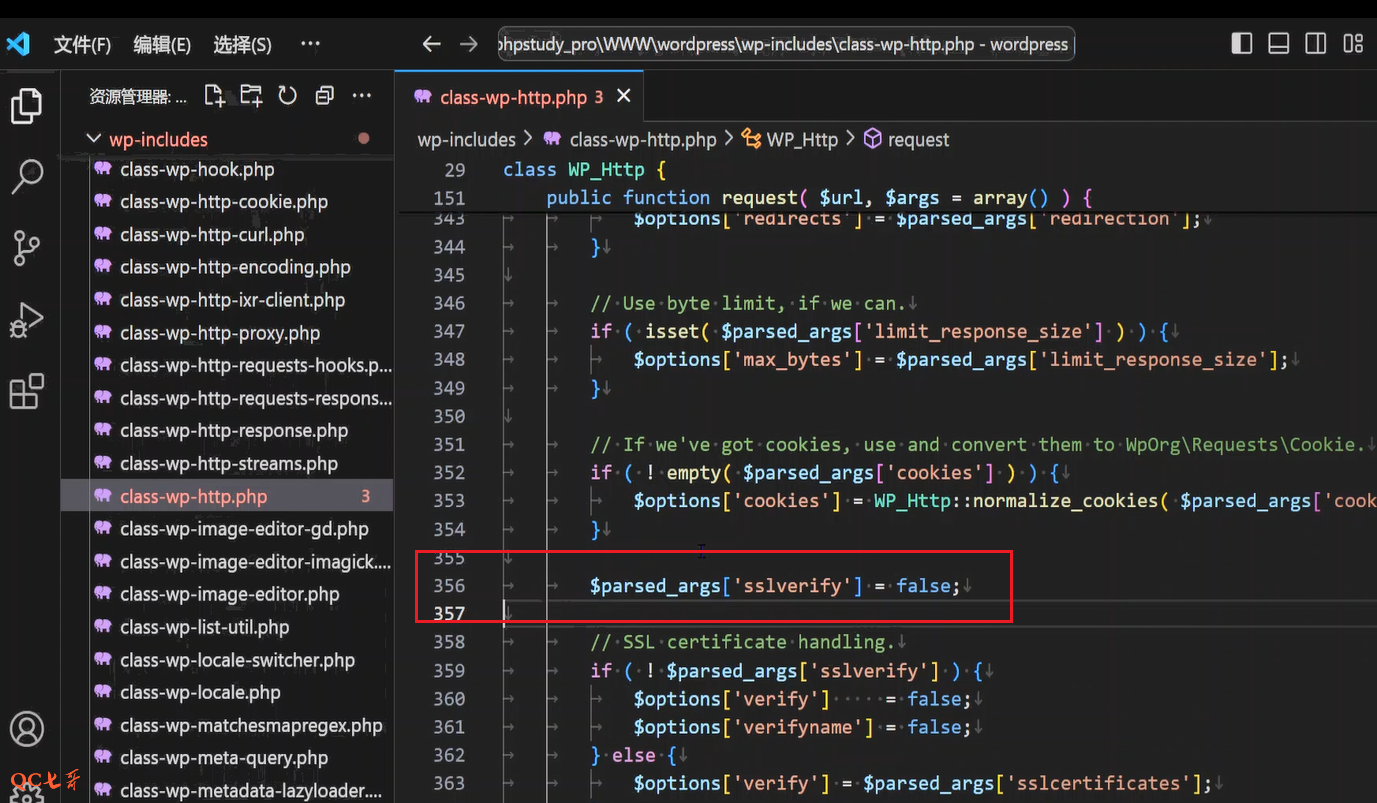
Task: Open the 选择(S) menu
Action: click(242, 45)
